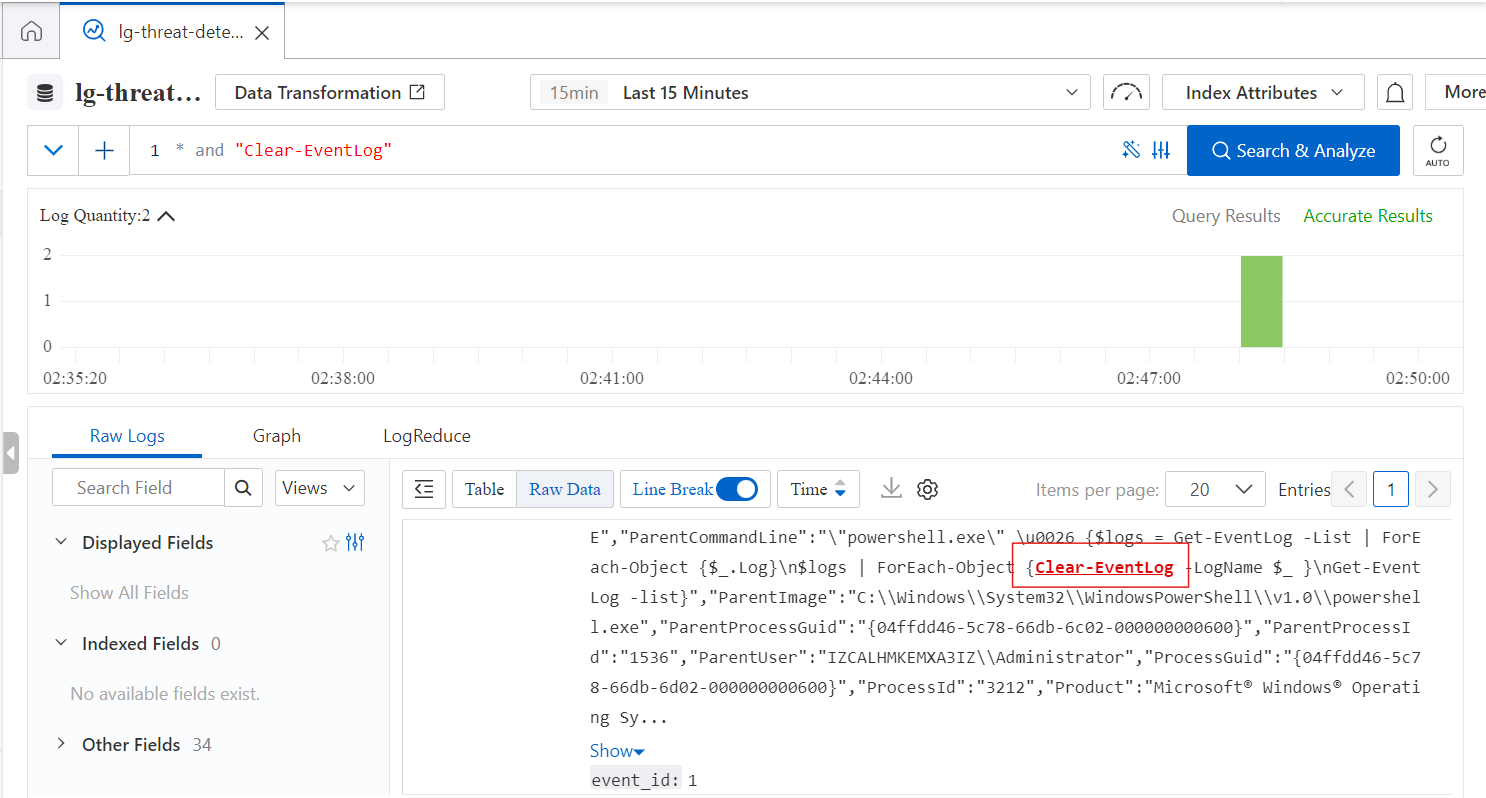This screenshot has height=798, width=1486.
Task: Open the Displayed Fields settings icon
Action: 355,543
